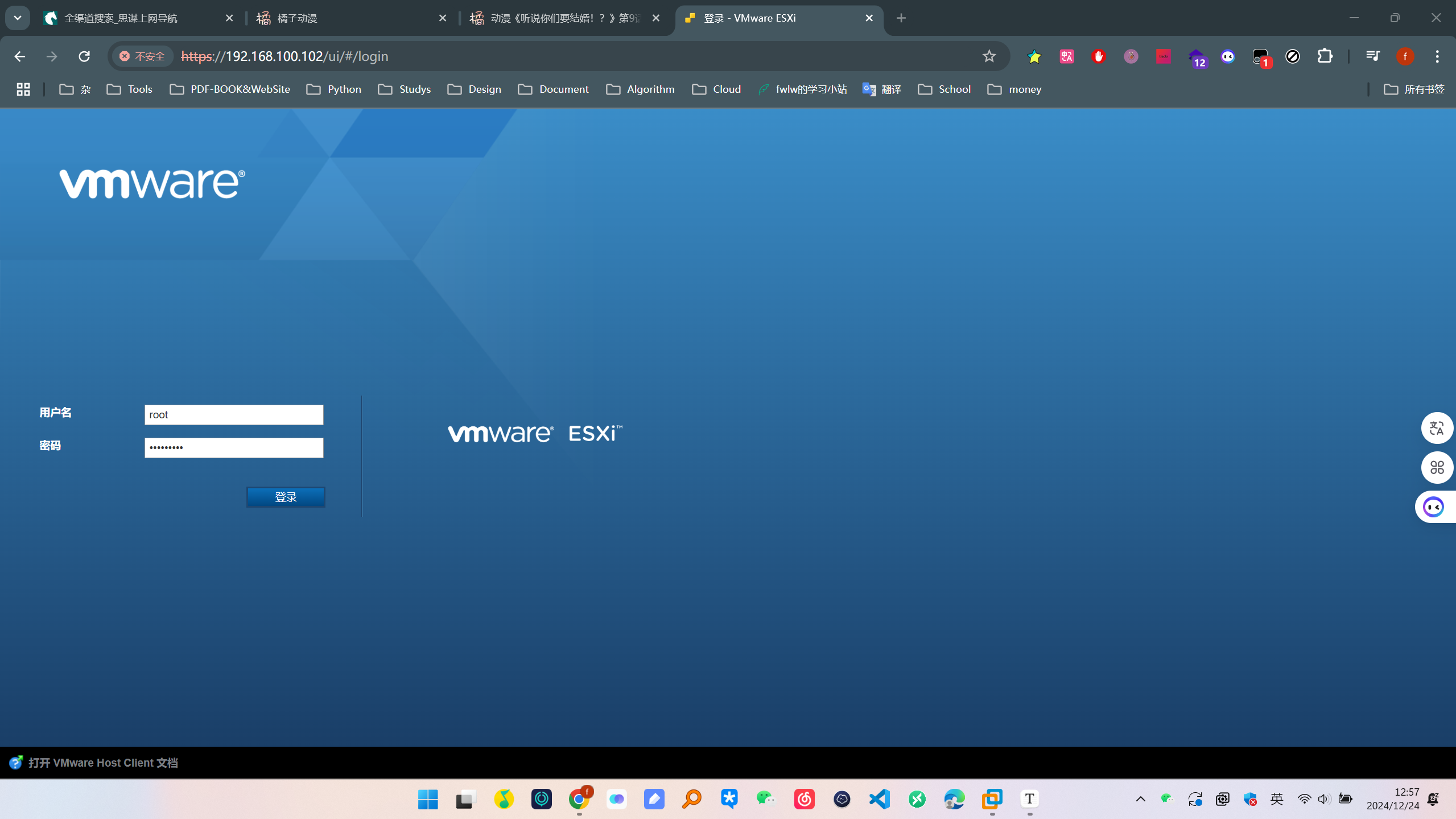Open the PDF-BOOK&WebSite bookmark folder

click(230, 89)
